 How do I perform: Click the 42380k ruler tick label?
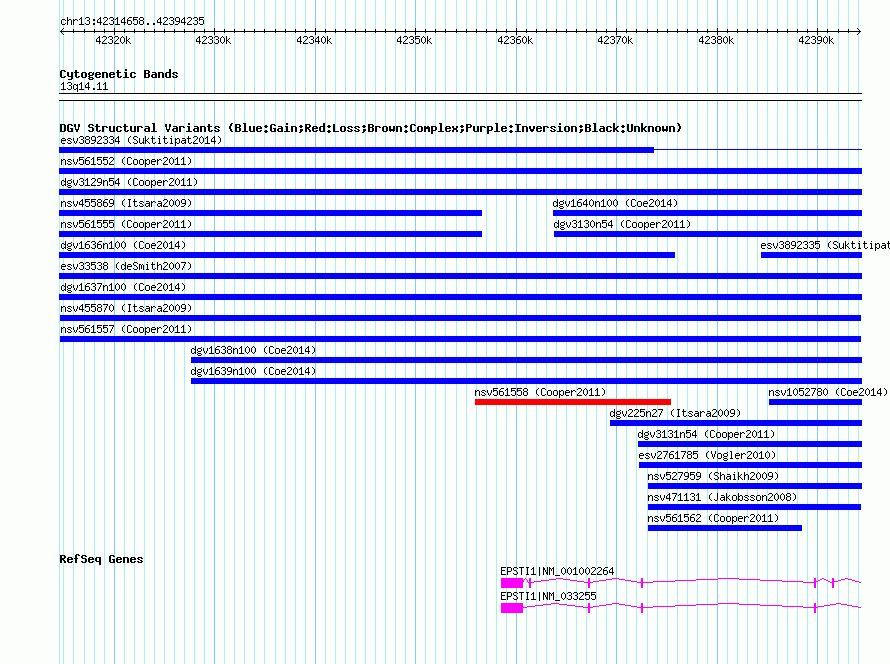click(716, 40)
